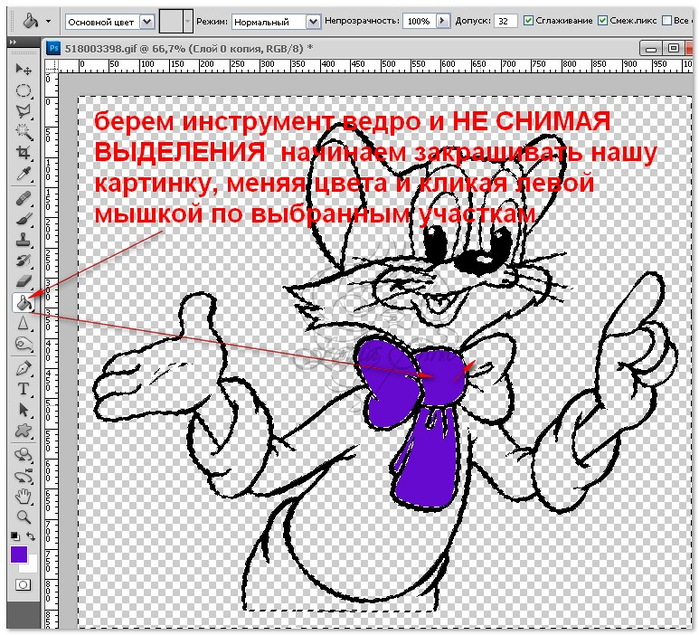Select the Eyedropper tool
The width and height of the screenshot is (699, 635).
click(x=23, y=173)
